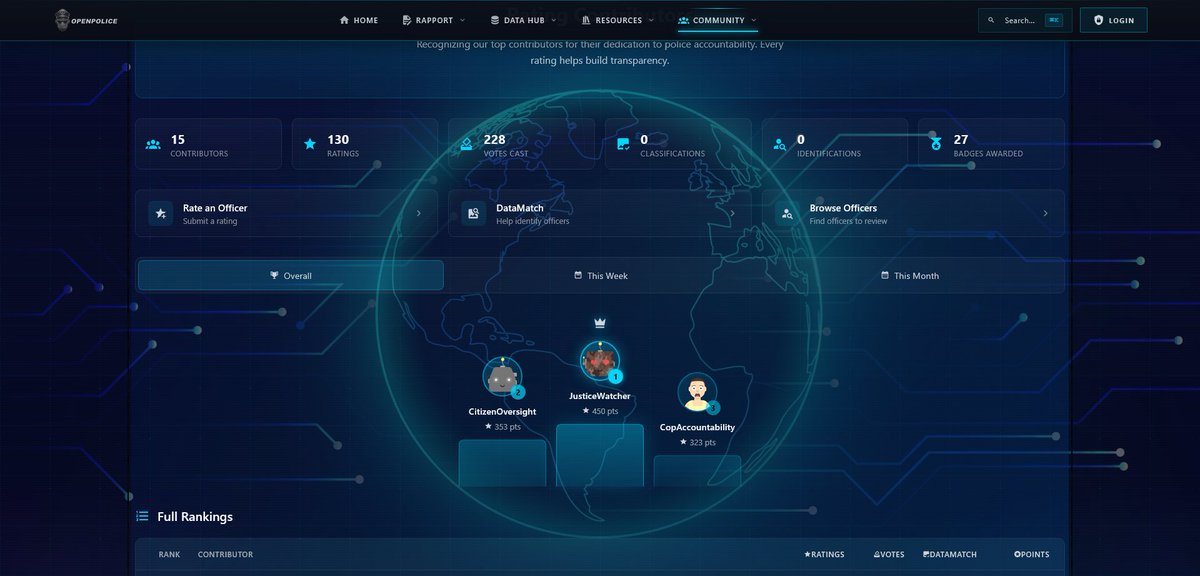Click the DataMatch arrow chevron

point(732,213)
